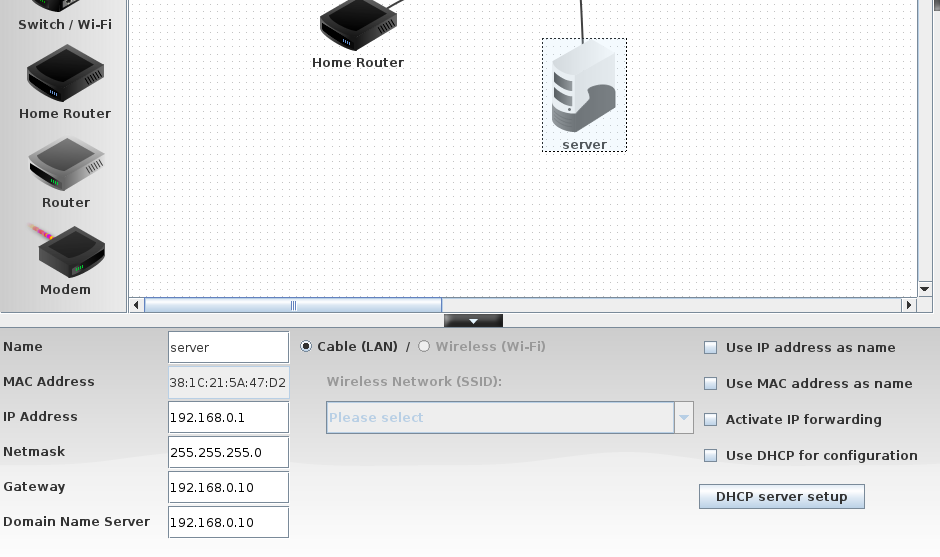Enable Use IP address as name
The width and height of the screenshot is (940, 557).
pyautogui.click(x=710, y=348)
